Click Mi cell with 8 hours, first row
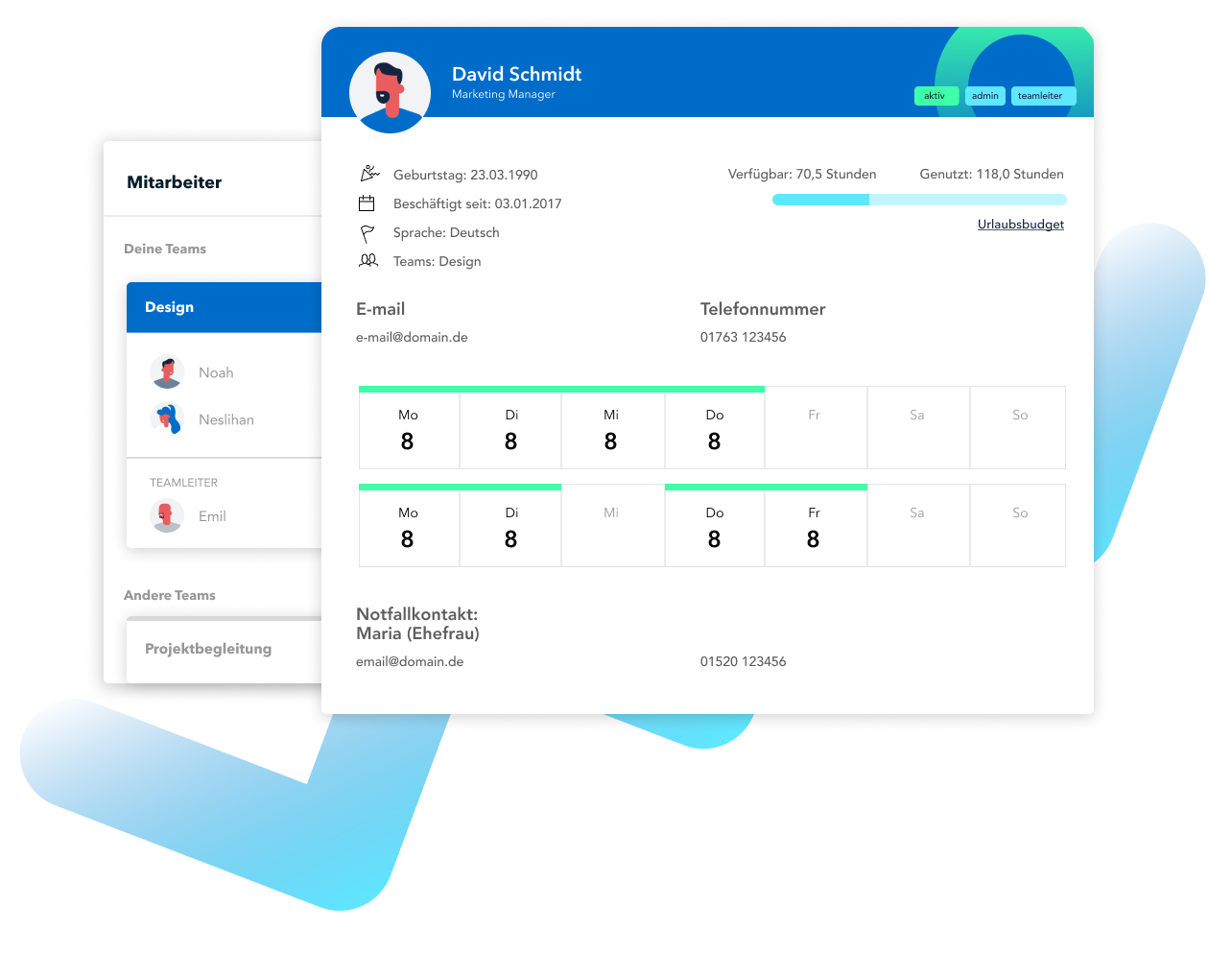The image size is (1232, 953). pos(613,428)
